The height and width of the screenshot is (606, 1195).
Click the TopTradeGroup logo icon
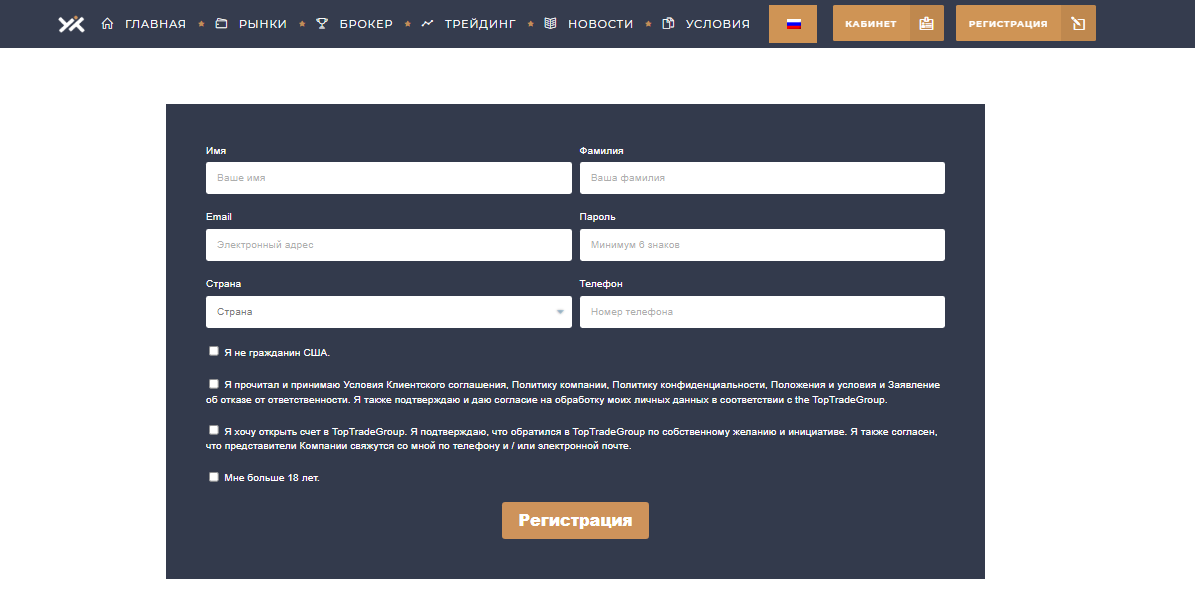point(72,24)
